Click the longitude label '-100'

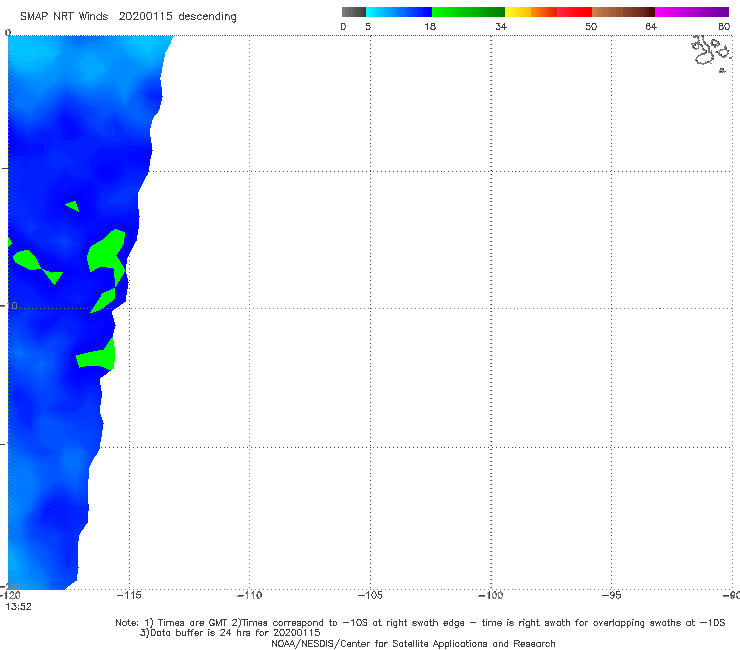491,595
